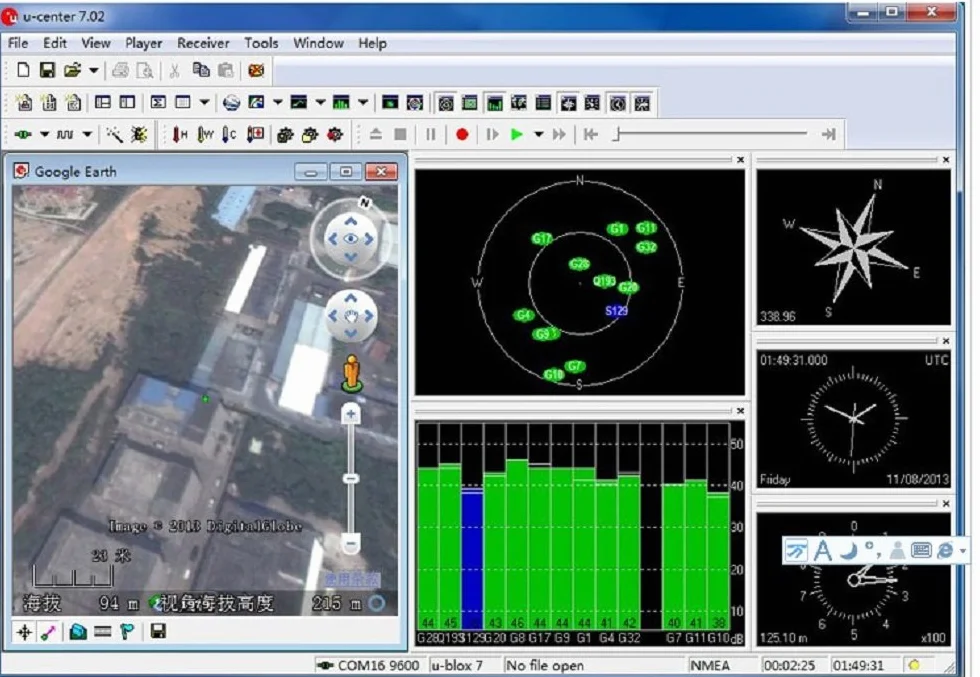Click the pink track line icon under Google Earth
The height and width of the screenshot is (677, 980).
pos(48,632)
